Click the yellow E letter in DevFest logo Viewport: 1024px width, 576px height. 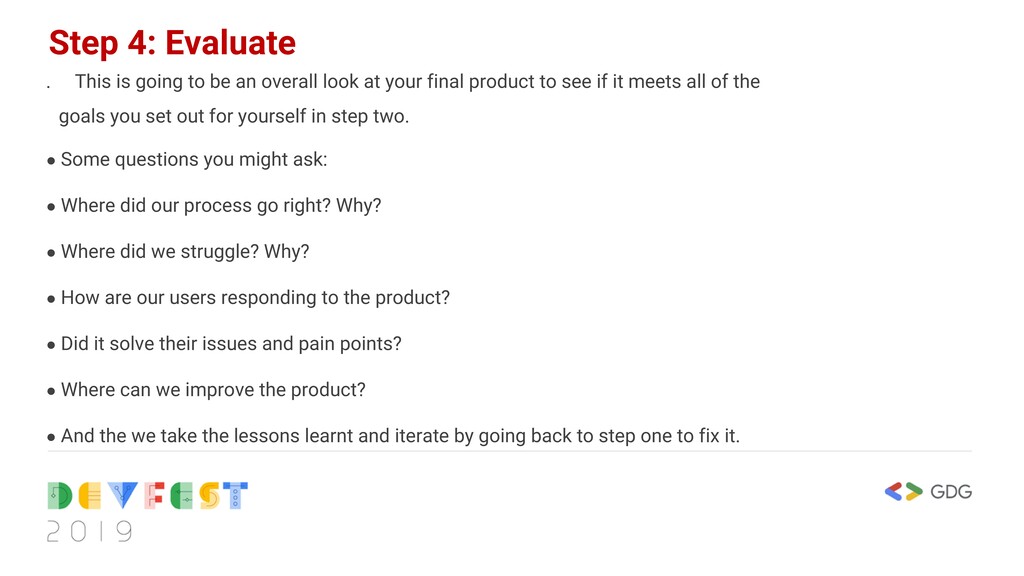point(90,496)
